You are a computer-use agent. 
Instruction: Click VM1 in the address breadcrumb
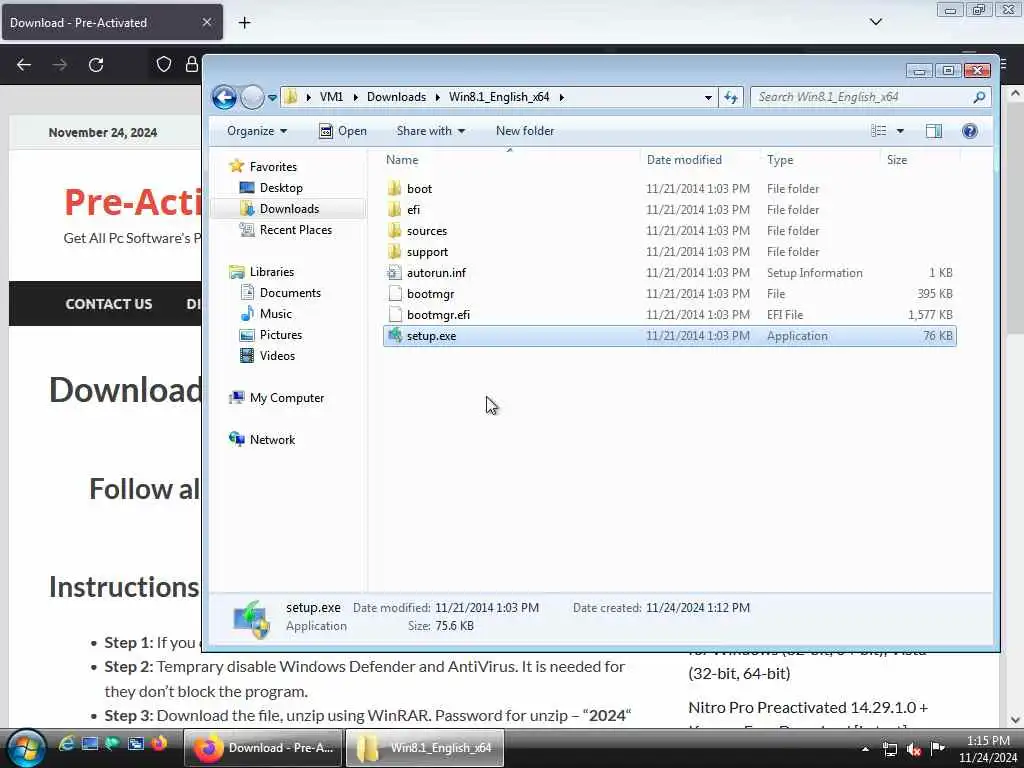coord(331,97)
